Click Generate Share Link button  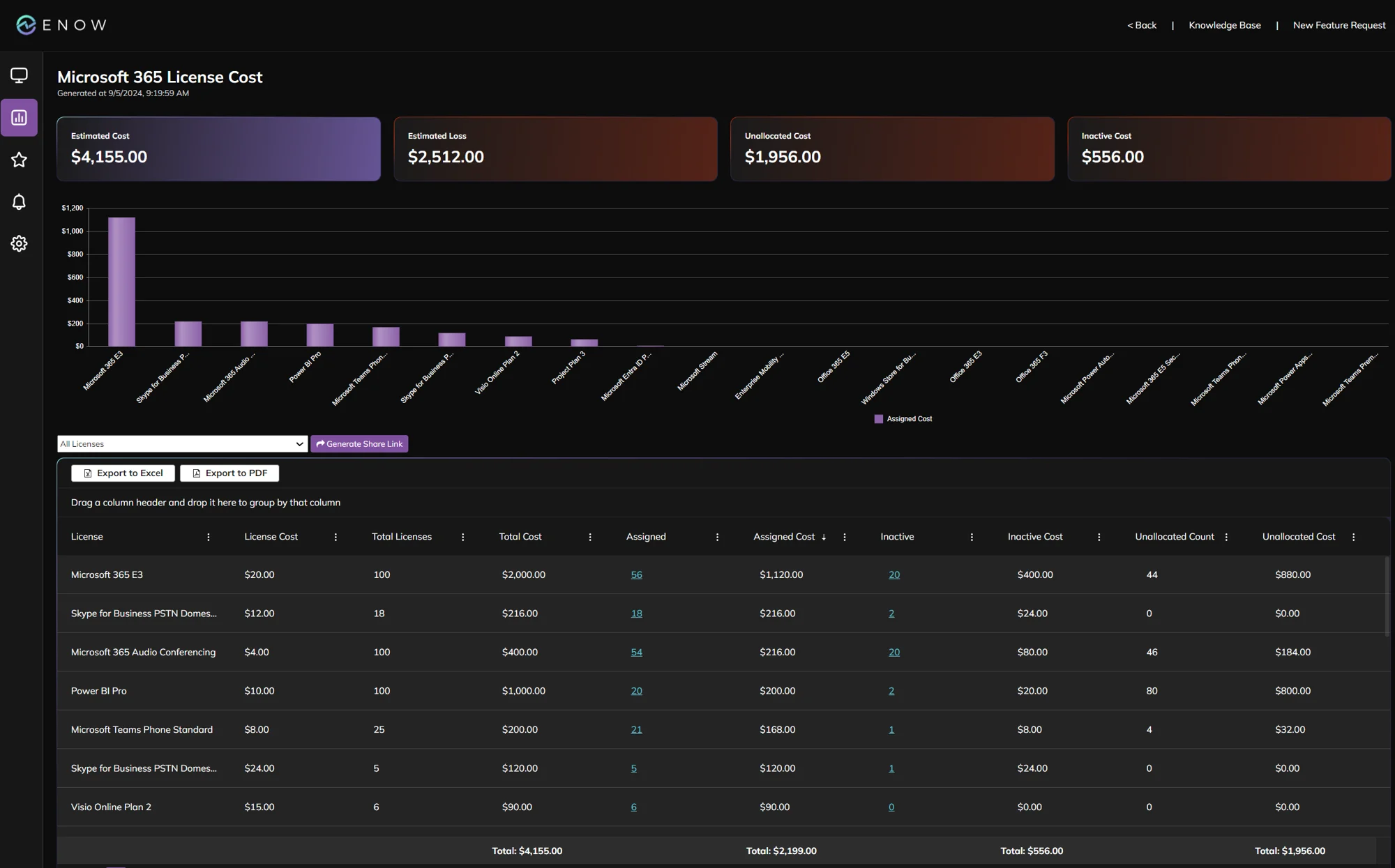tap(359, 443)
